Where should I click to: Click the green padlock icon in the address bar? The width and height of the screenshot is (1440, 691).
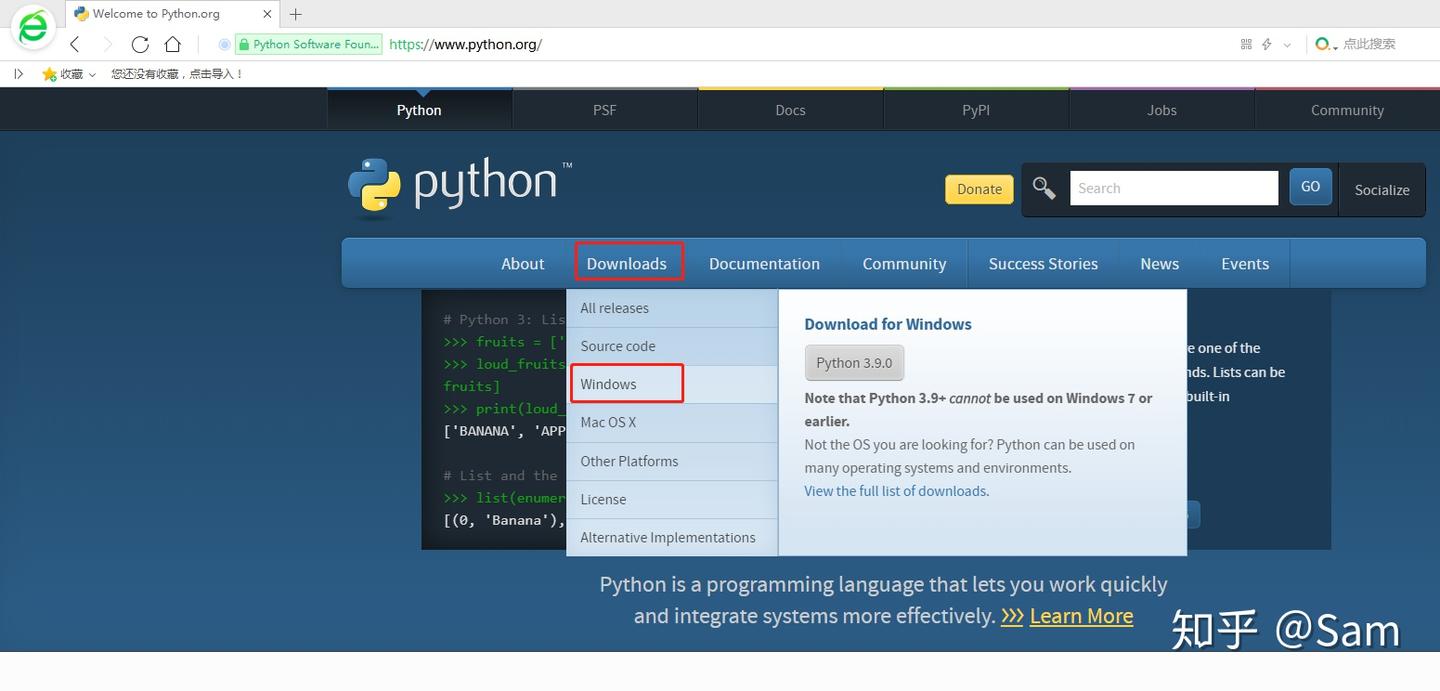tap(243, 44)
